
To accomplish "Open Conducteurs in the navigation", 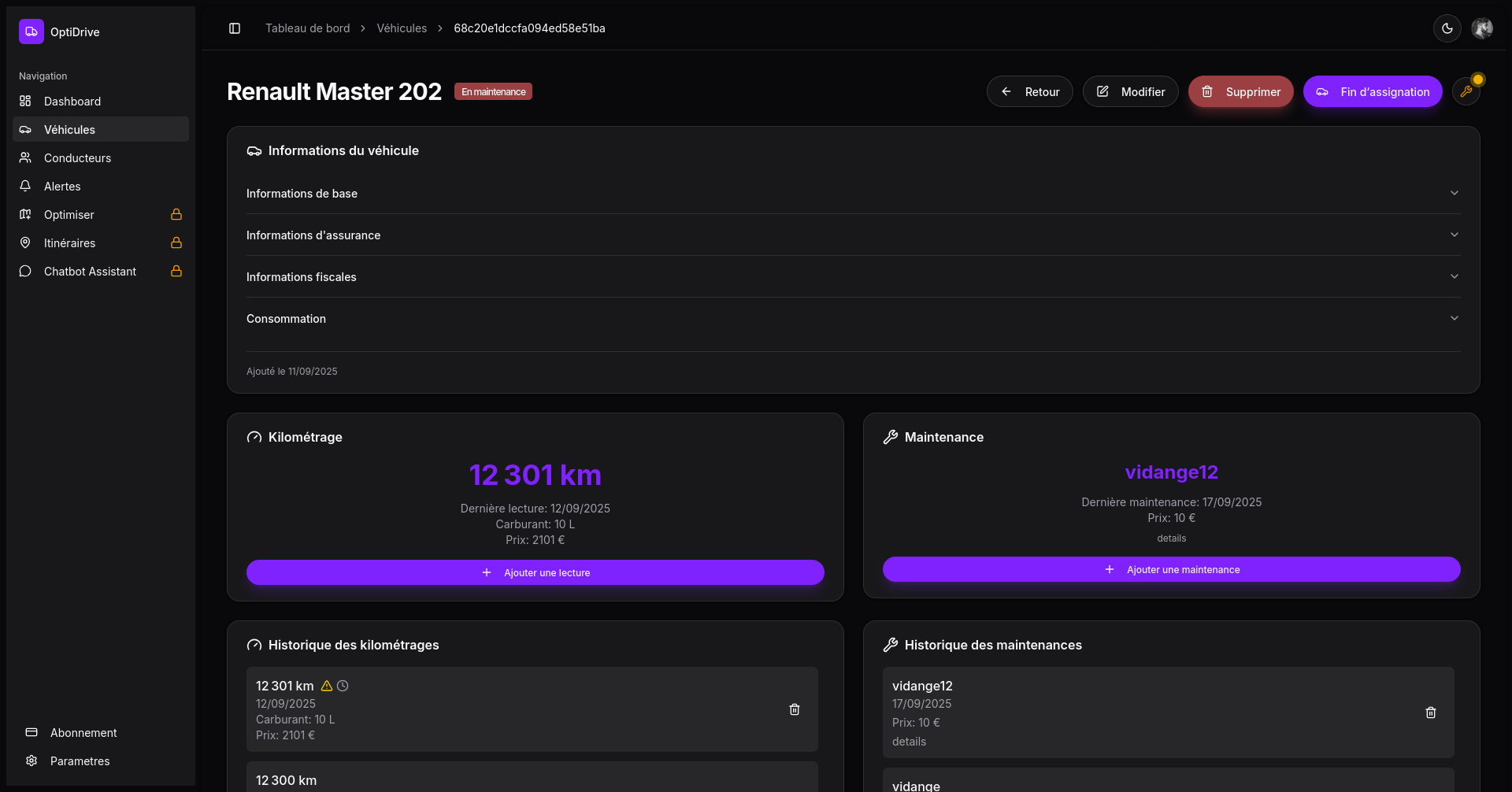I will [77, 158].
